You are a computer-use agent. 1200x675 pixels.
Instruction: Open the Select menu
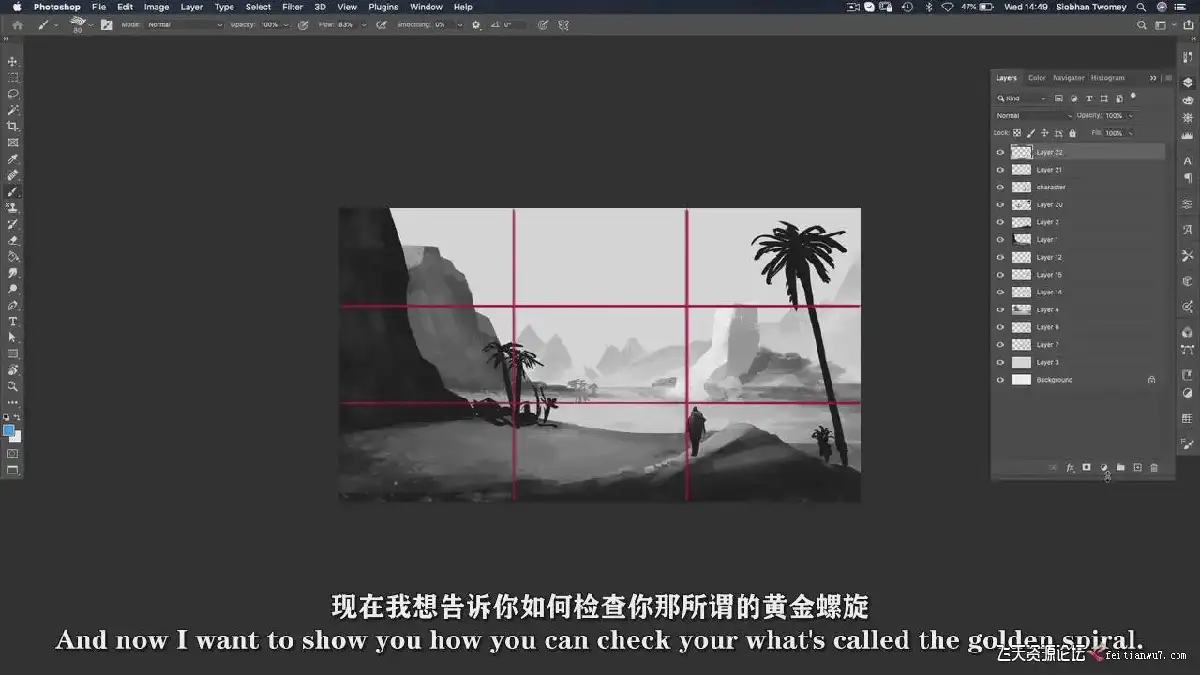click(x=258, y=7)
